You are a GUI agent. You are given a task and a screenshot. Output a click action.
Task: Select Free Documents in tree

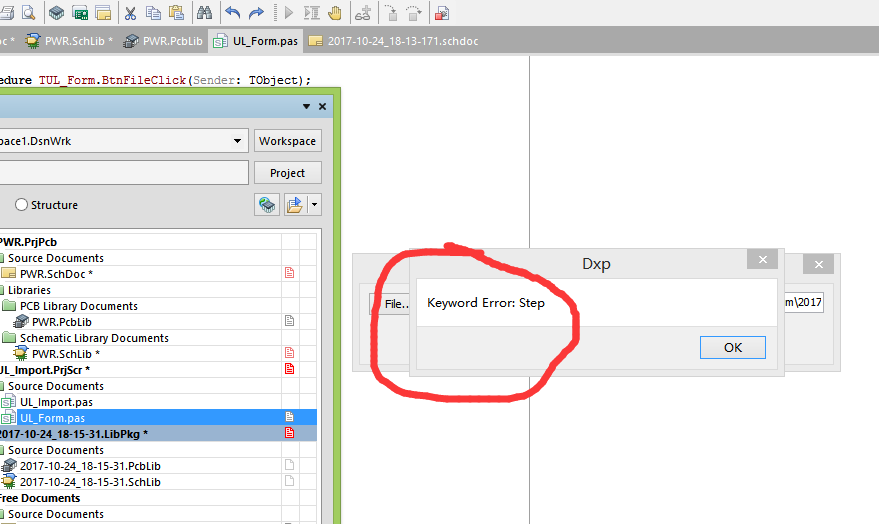[x=40, y=498]
